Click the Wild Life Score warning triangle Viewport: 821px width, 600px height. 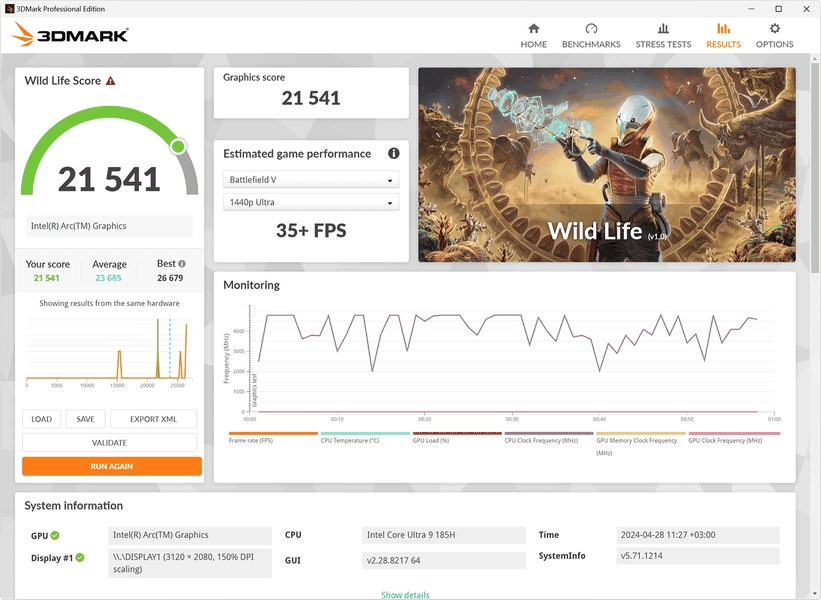point(110,81)
